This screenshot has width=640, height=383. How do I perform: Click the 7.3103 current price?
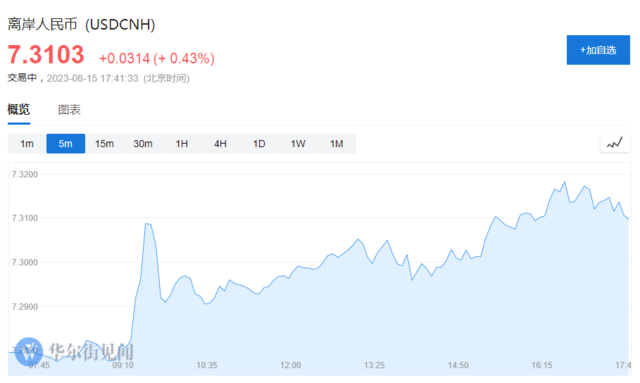(46, 55)
